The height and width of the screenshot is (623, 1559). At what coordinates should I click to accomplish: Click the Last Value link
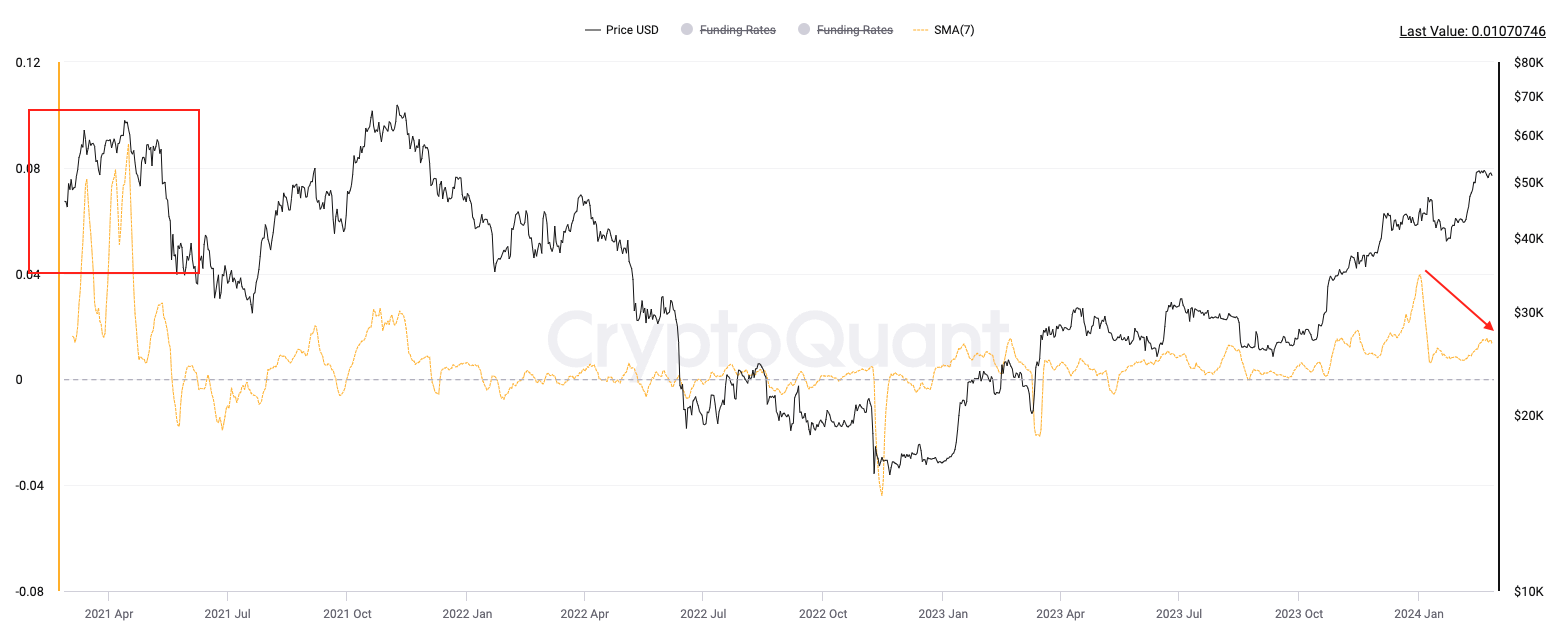[x=1472, y=31]
